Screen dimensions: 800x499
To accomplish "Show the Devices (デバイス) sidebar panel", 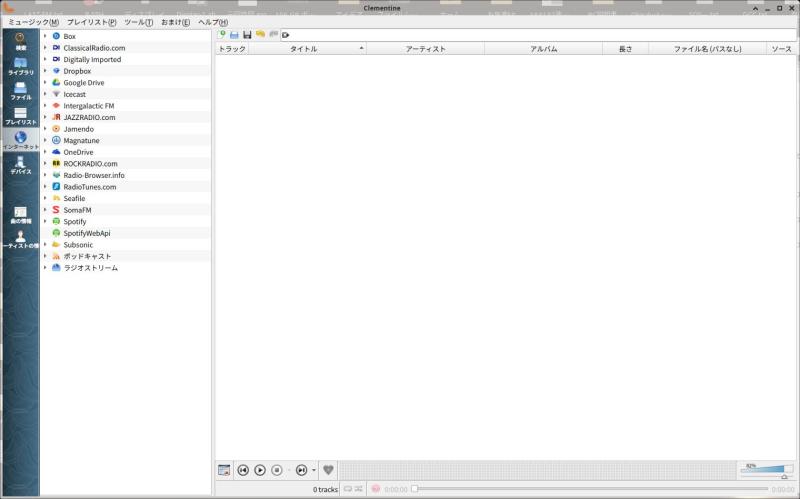I will click(x=20, y=165).
